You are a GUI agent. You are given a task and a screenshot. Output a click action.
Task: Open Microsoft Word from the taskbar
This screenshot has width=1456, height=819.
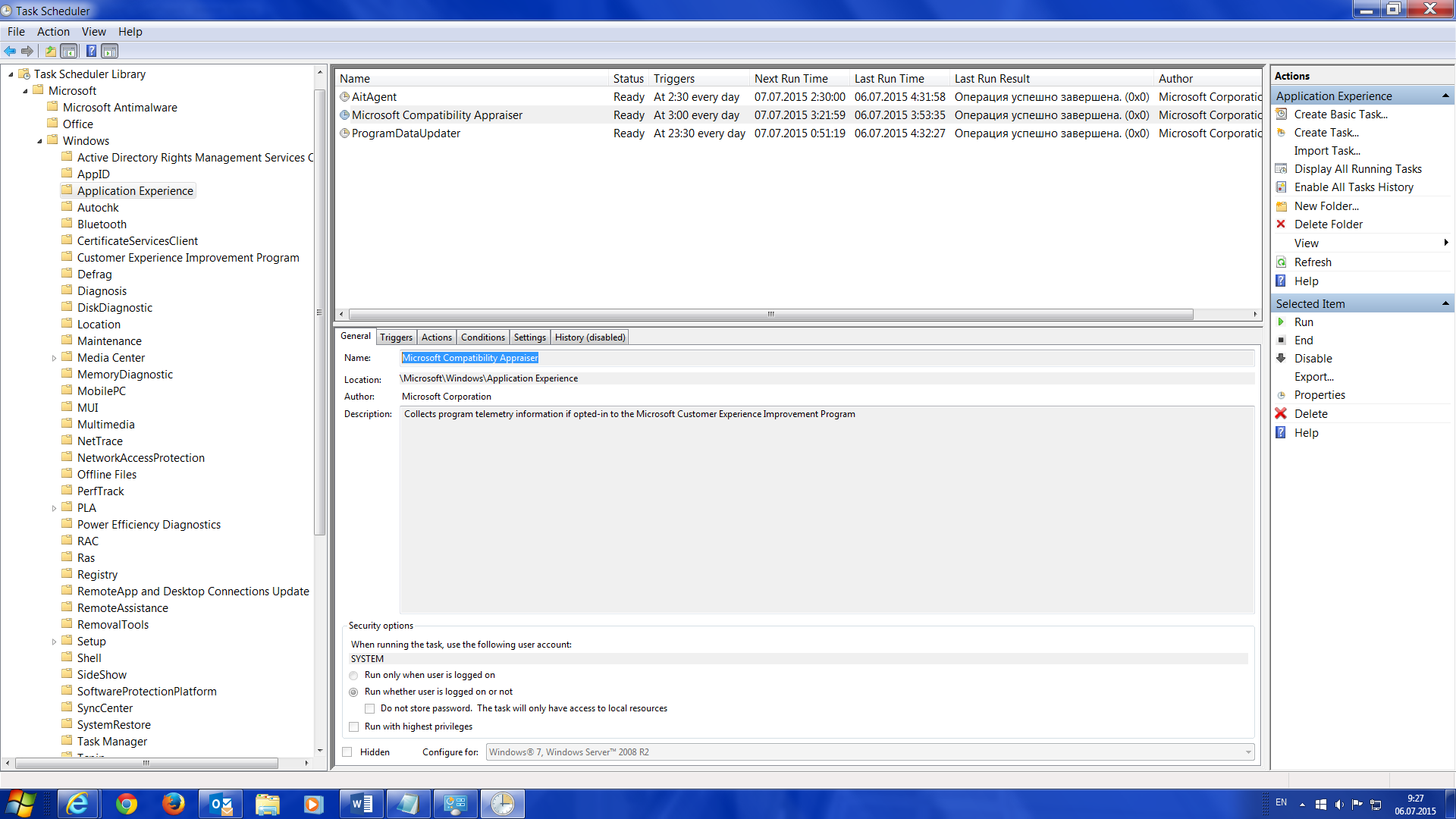(362, 804)
